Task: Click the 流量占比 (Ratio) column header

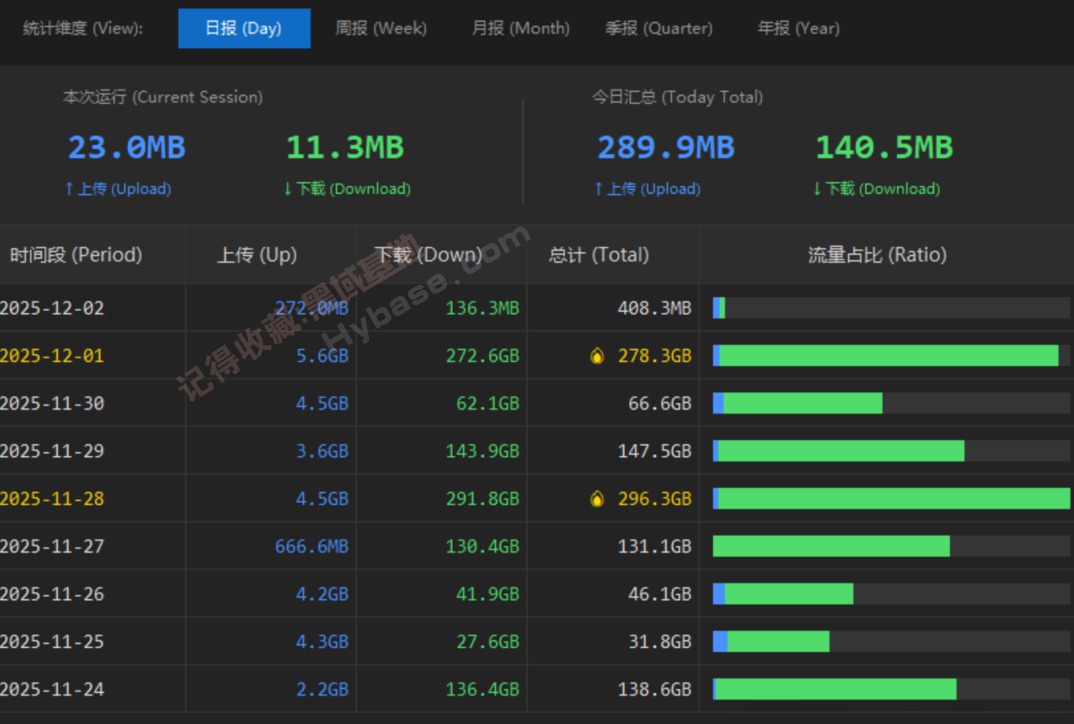Action: [877, 255]
